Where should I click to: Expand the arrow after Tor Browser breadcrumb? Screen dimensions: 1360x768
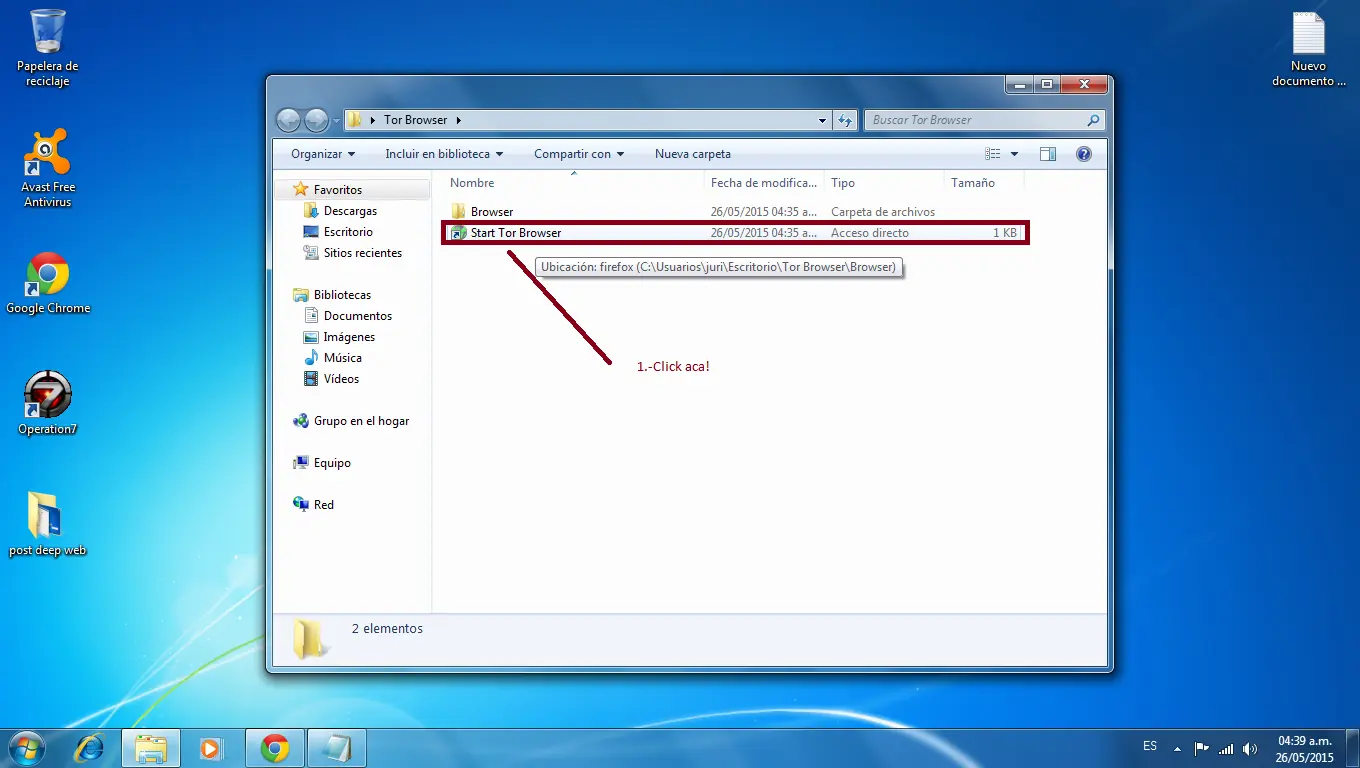click(459, 120)
